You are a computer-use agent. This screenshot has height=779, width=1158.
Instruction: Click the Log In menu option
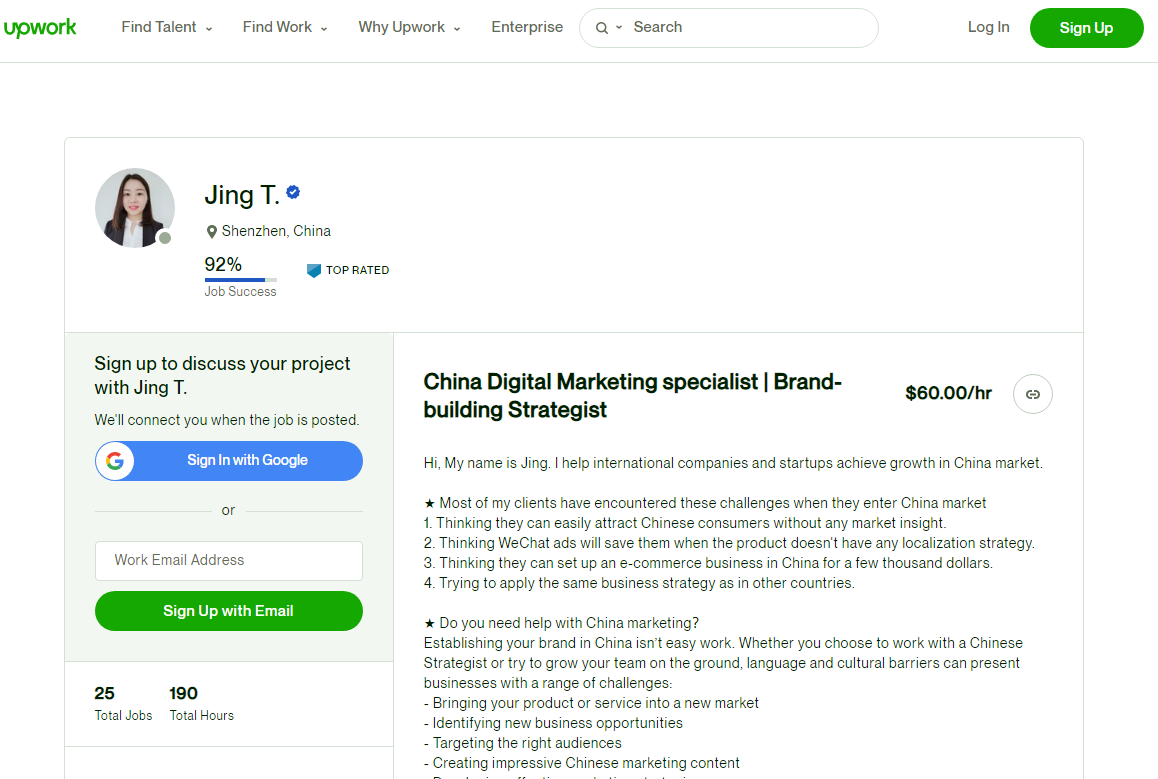pos(988,27)
